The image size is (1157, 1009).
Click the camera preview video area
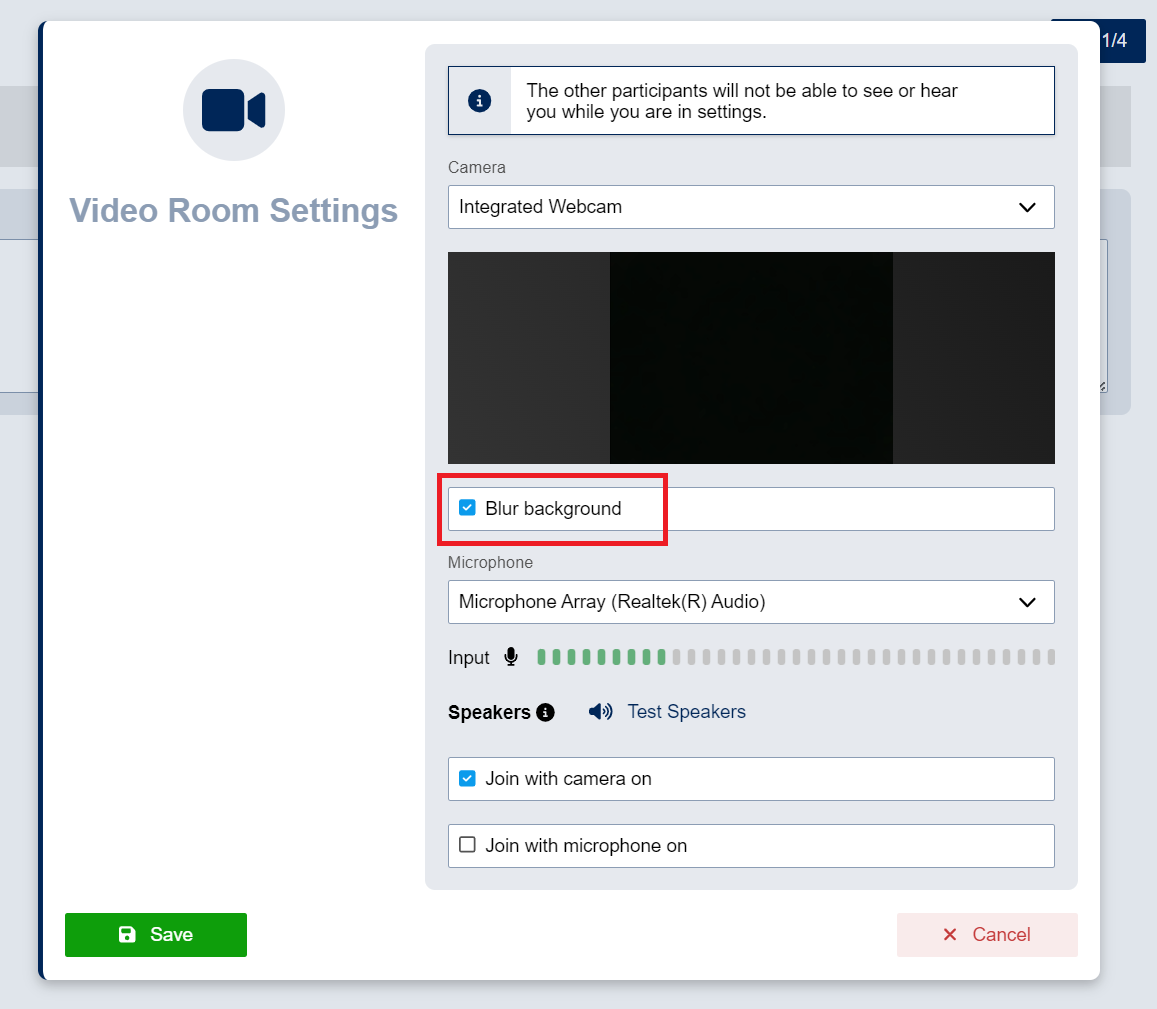pyautogui.click(x=751, y=358)
